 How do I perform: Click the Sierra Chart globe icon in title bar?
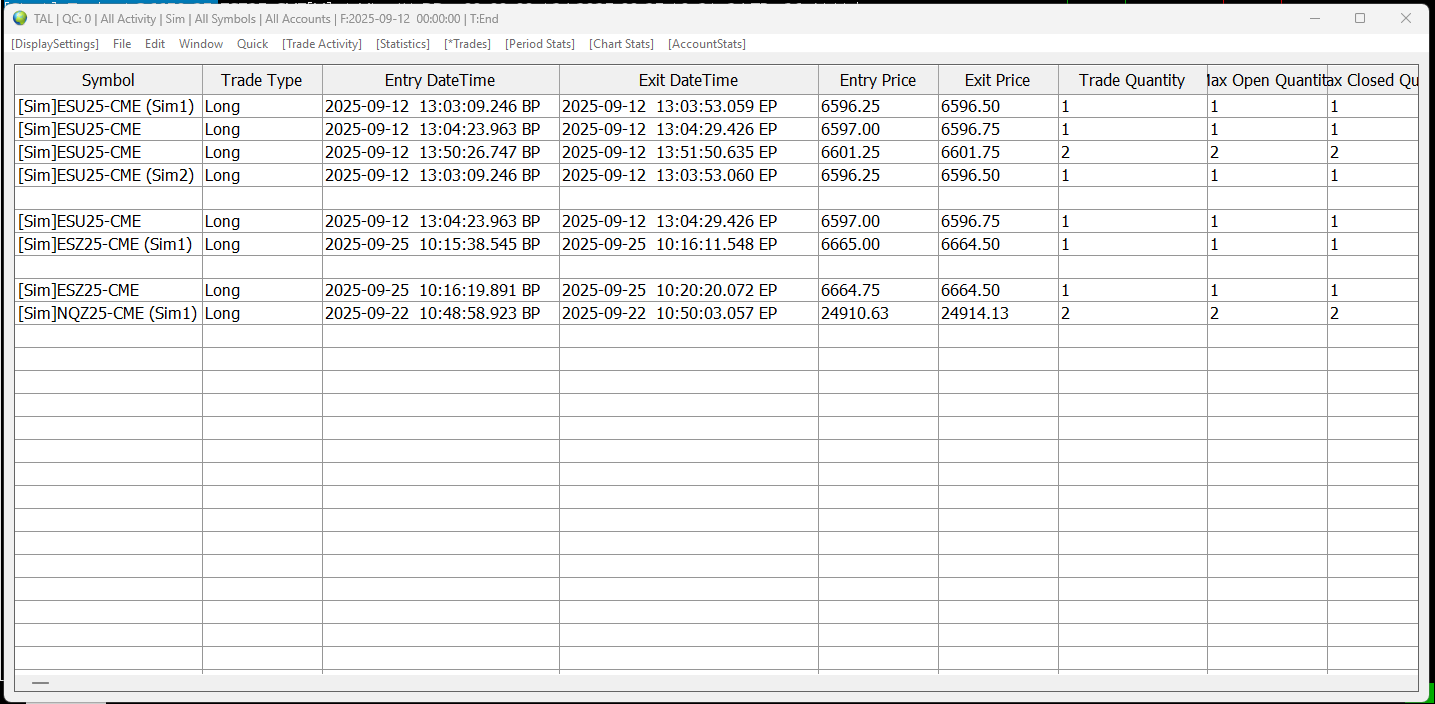(19, 18)
